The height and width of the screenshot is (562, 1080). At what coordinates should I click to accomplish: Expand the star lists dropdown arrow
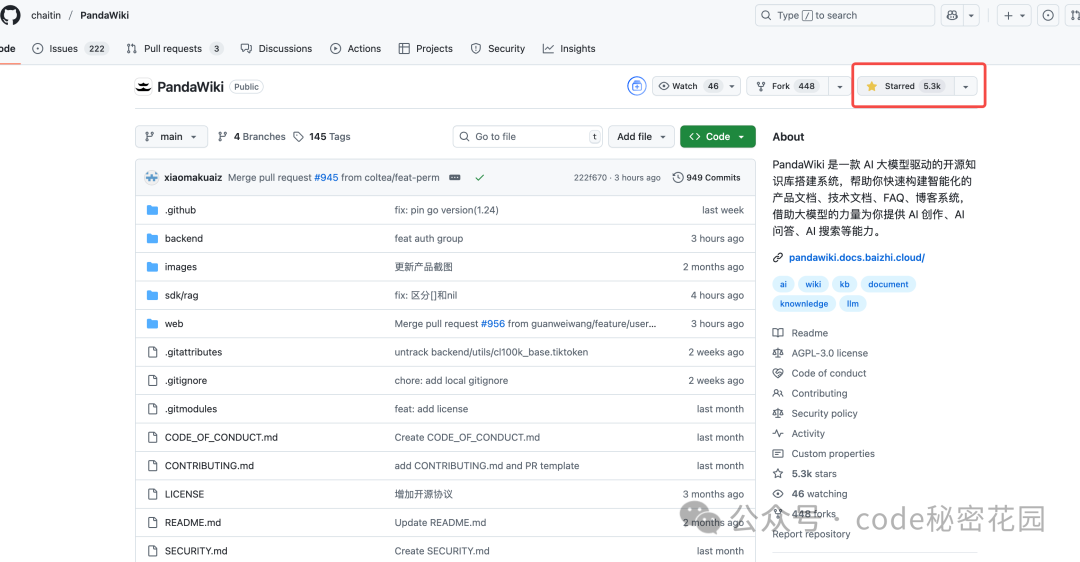pyautogui.click(x=966, y=86)
